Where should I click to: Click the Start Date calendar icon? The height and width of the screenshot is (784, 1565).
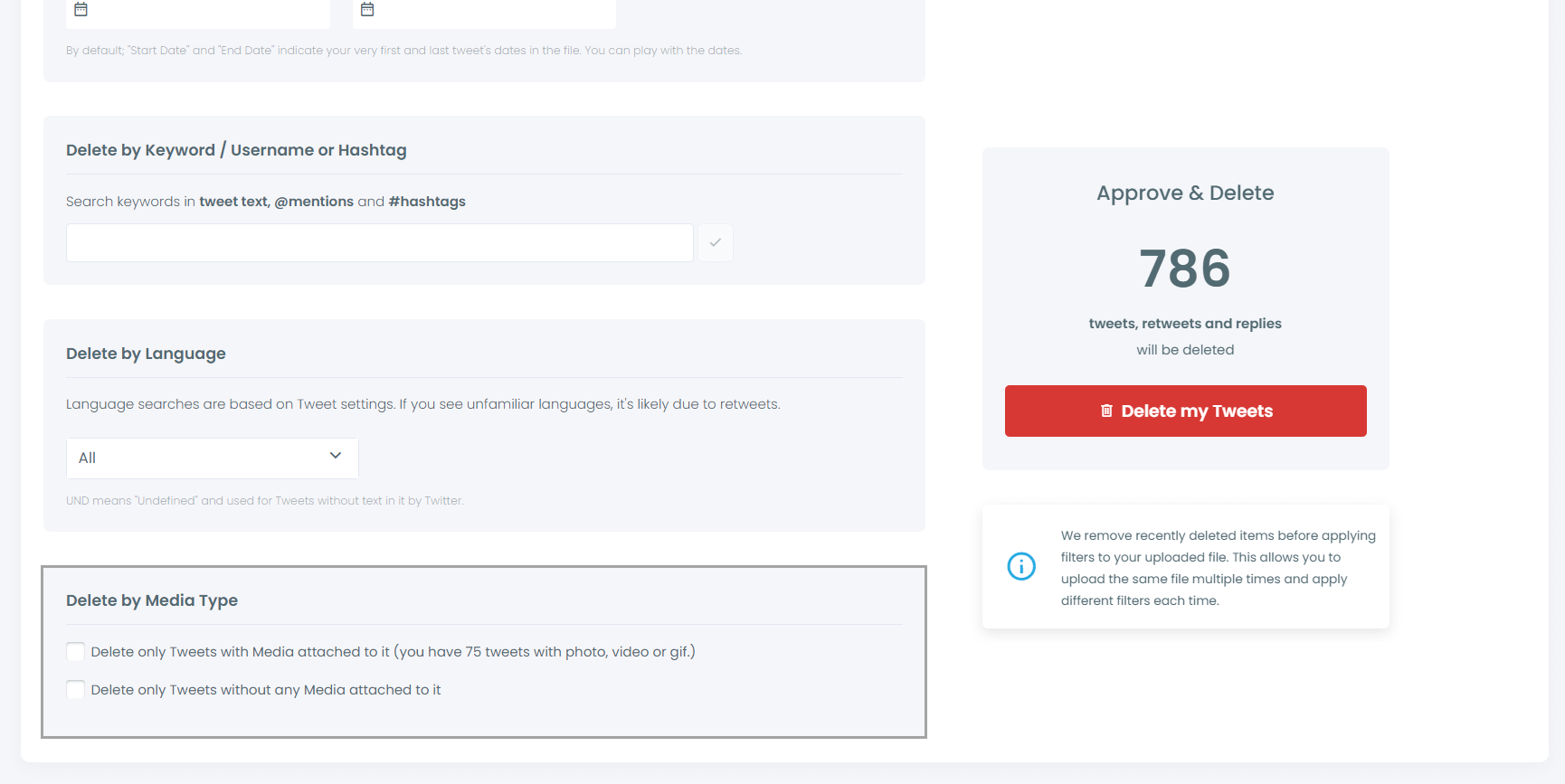(x=81, y=9)
